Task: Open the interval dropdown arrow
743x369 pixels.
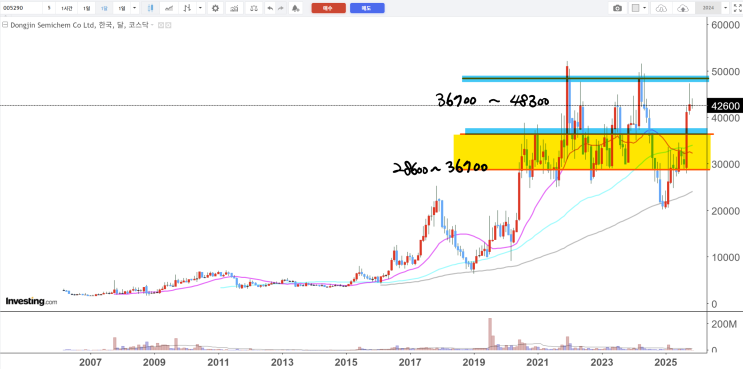Action: point(134,8)
